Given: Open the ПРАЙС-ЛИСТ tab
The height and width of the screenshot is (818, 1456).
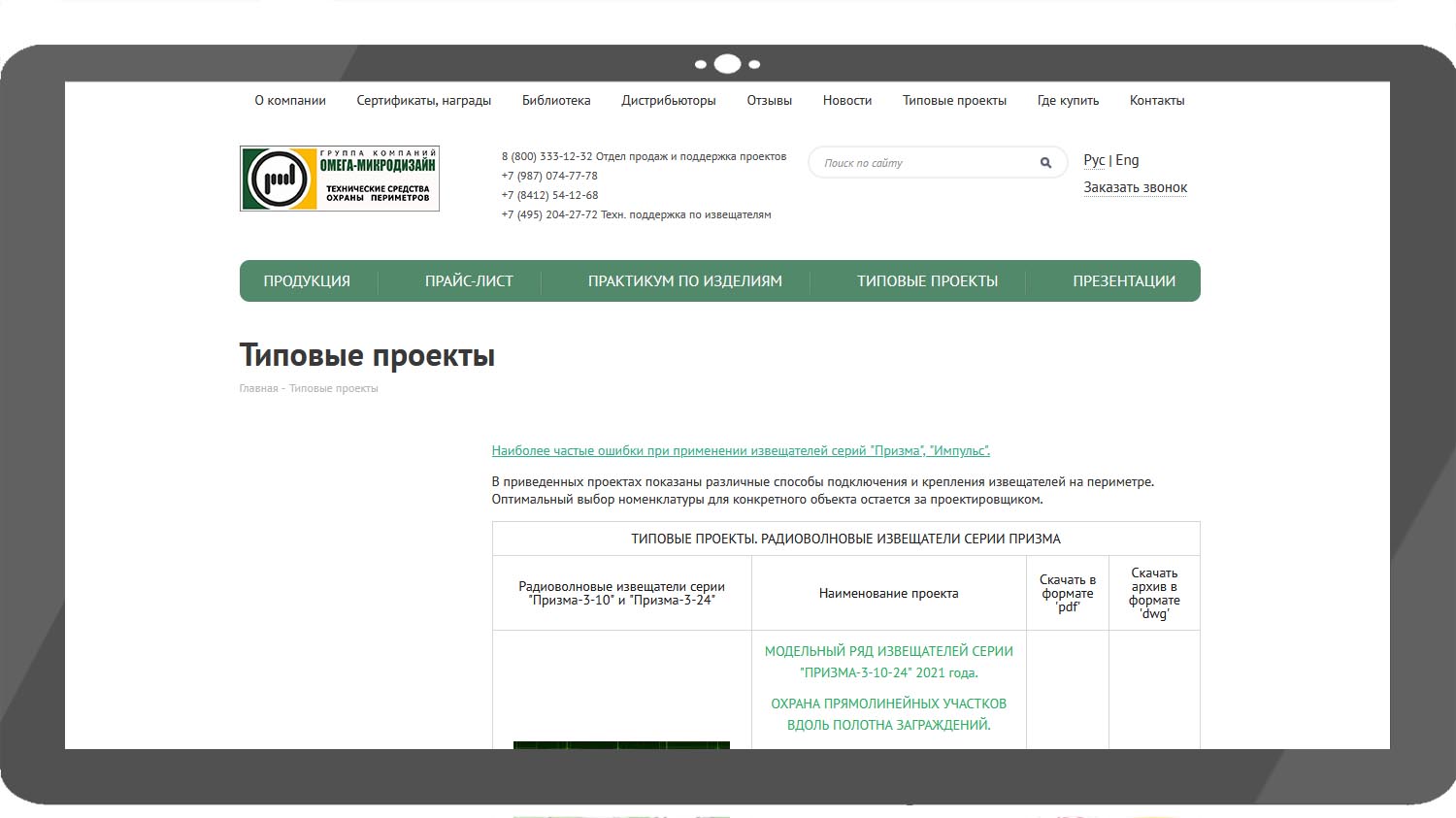Looking at the screenshot, I should 469,281.
